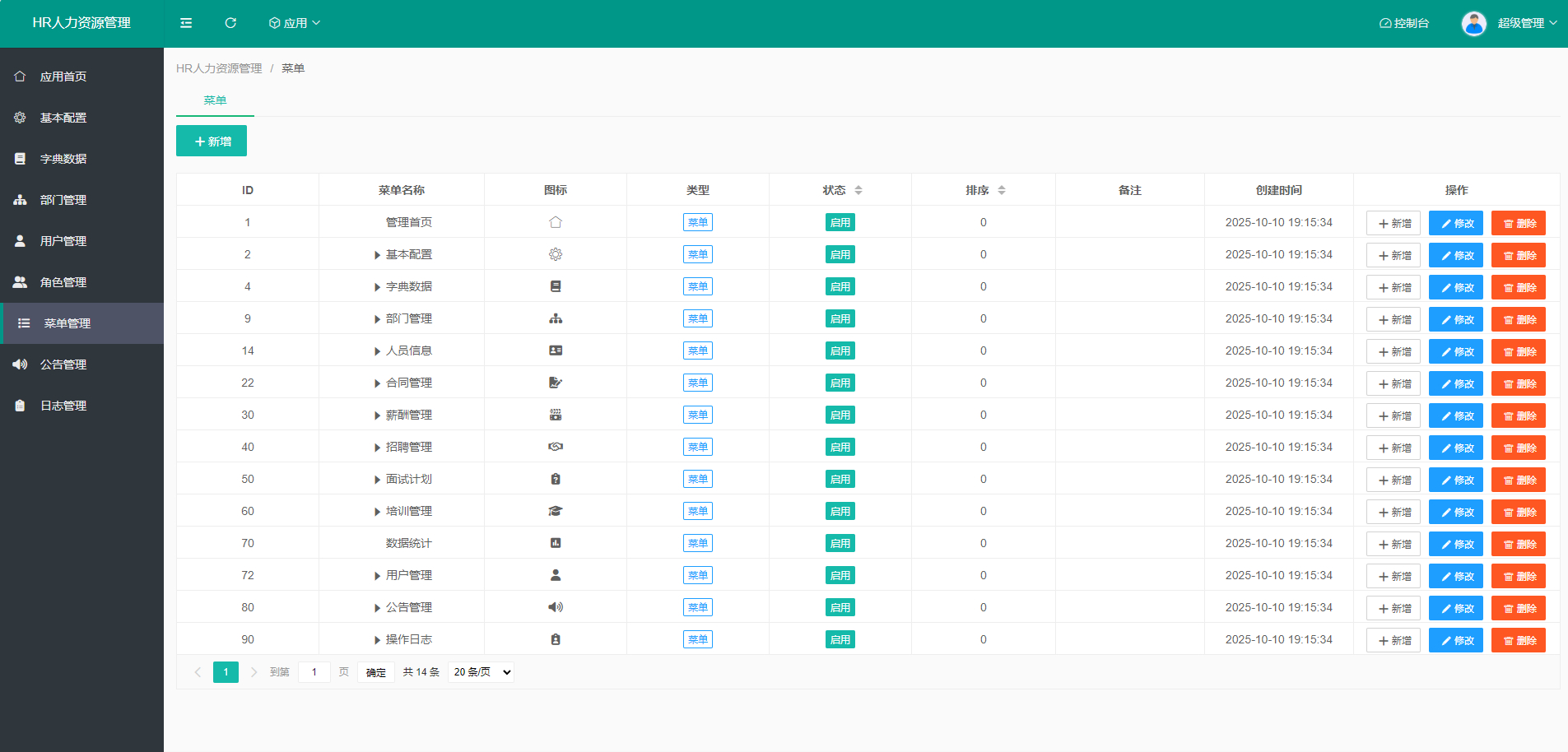Click the graduation cap icon on 培训管理 row
This screenshot has width=1568, height=752.
point(556,510)
